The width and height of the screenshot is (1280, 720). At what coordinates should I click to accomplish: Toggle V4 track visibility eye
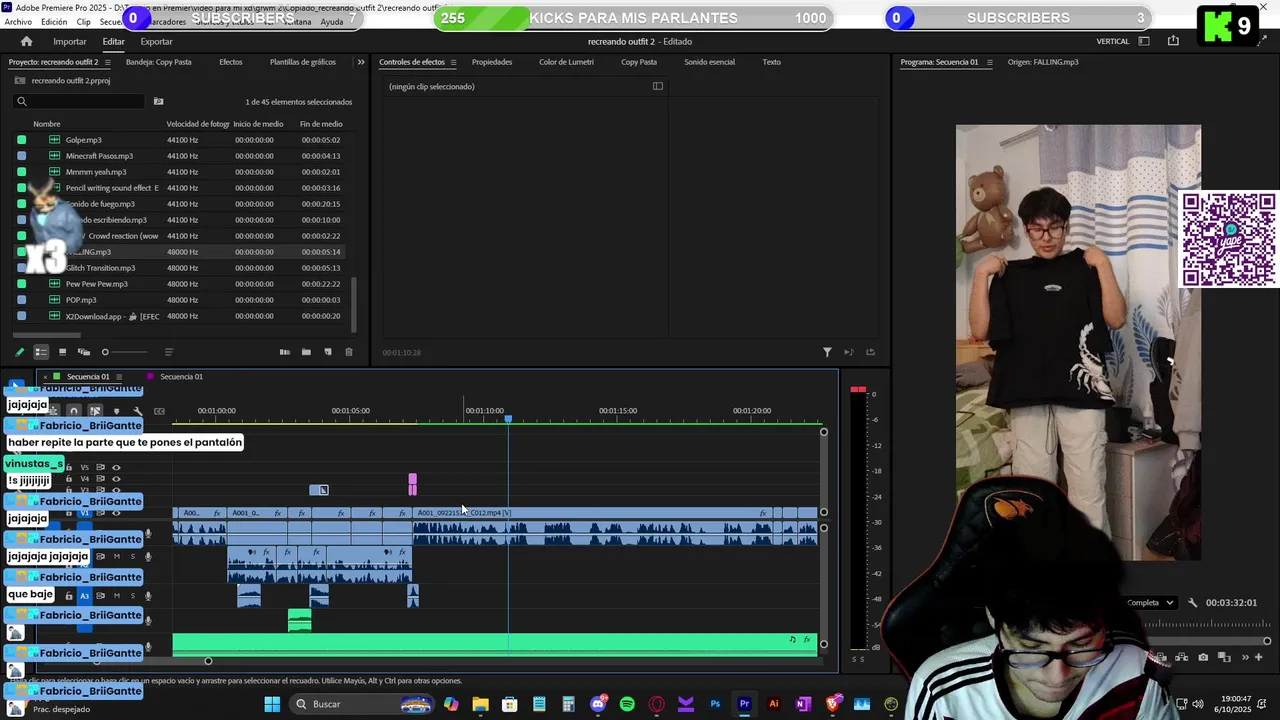tap(116, 479)
